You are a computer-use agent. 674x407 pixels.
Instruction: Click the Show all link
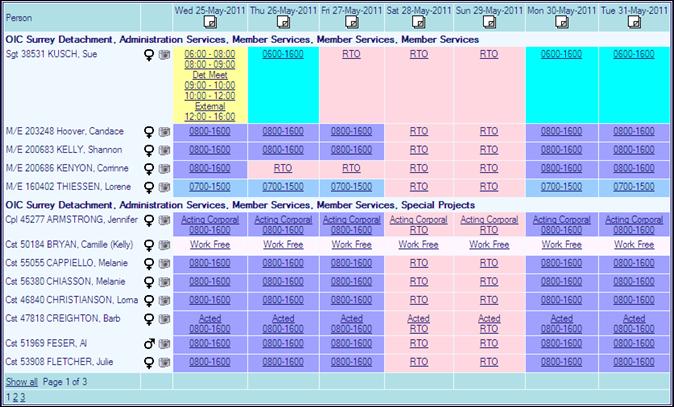point(21,382)
